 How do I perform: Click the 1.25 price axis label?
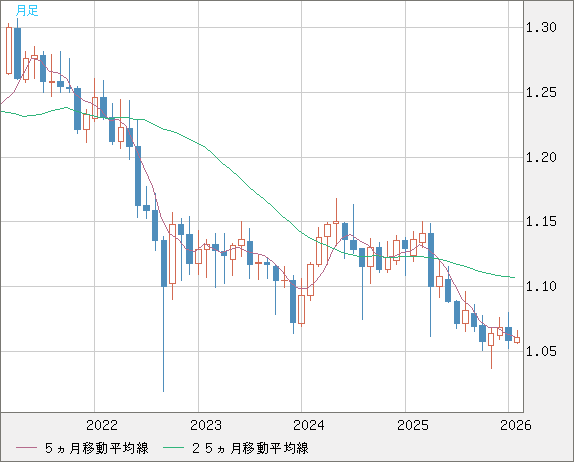541,93
